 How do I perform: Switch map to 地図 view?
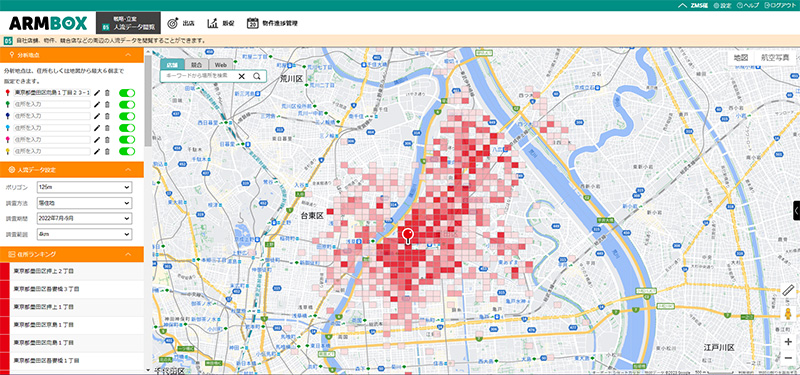point(741,58)
